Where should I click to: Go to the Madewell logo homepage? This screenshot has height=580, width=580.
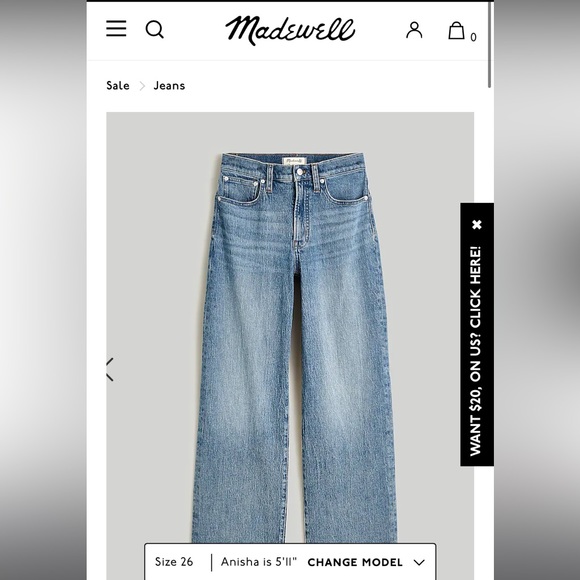coord(290,30)
